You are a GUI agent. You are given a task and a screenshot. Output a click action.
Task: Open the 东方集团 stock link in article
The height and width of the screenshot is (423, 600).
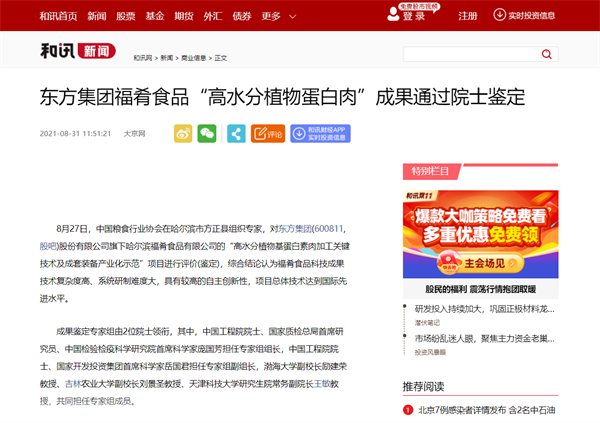coord(295,229)
